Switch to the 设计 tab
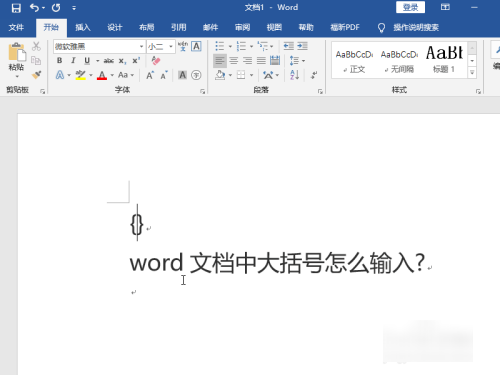The image size is (500, 375). pyautogui.click(x=115, y=27)
